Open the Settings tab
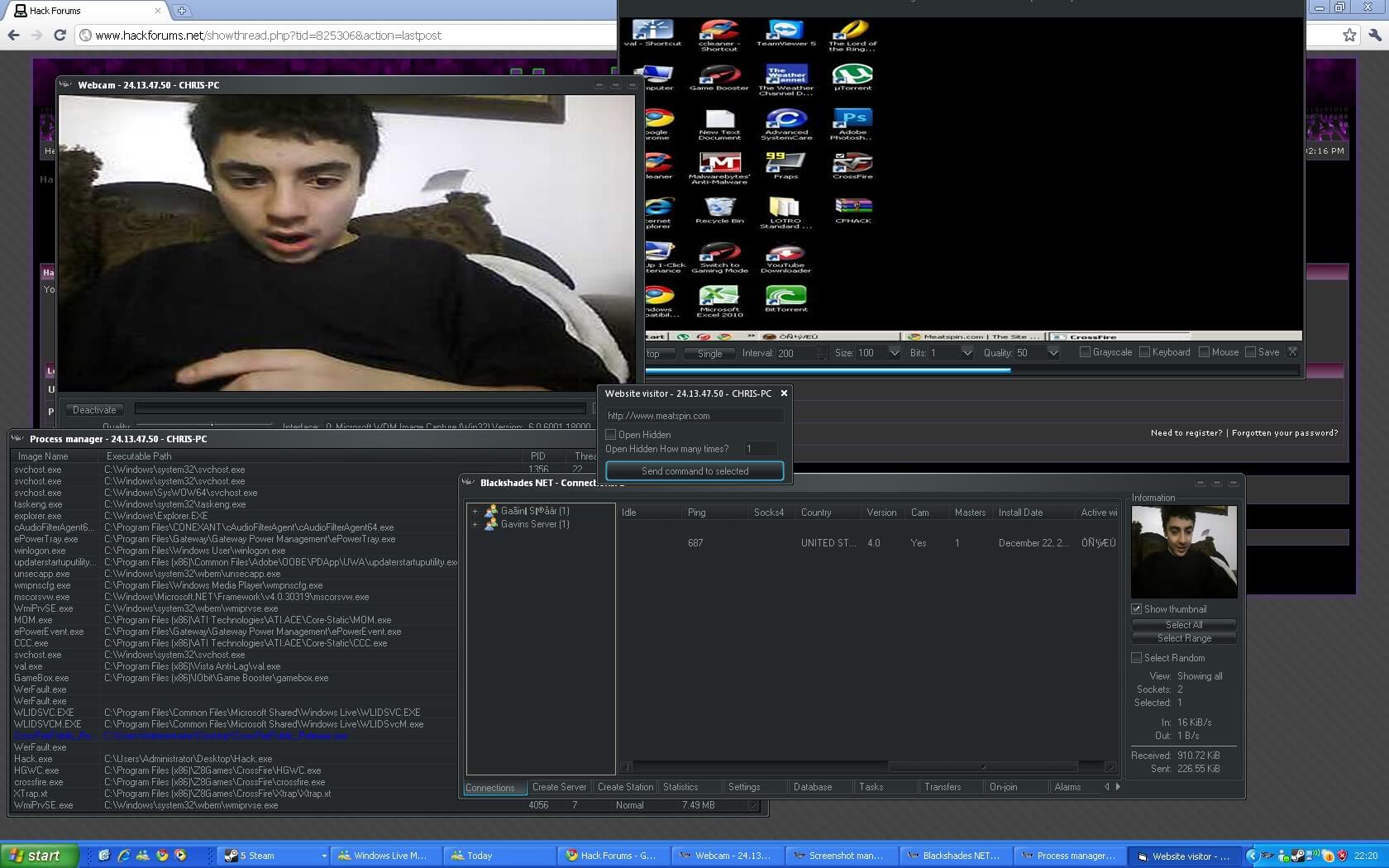The image size is (1389, 868). coord(744,787)
